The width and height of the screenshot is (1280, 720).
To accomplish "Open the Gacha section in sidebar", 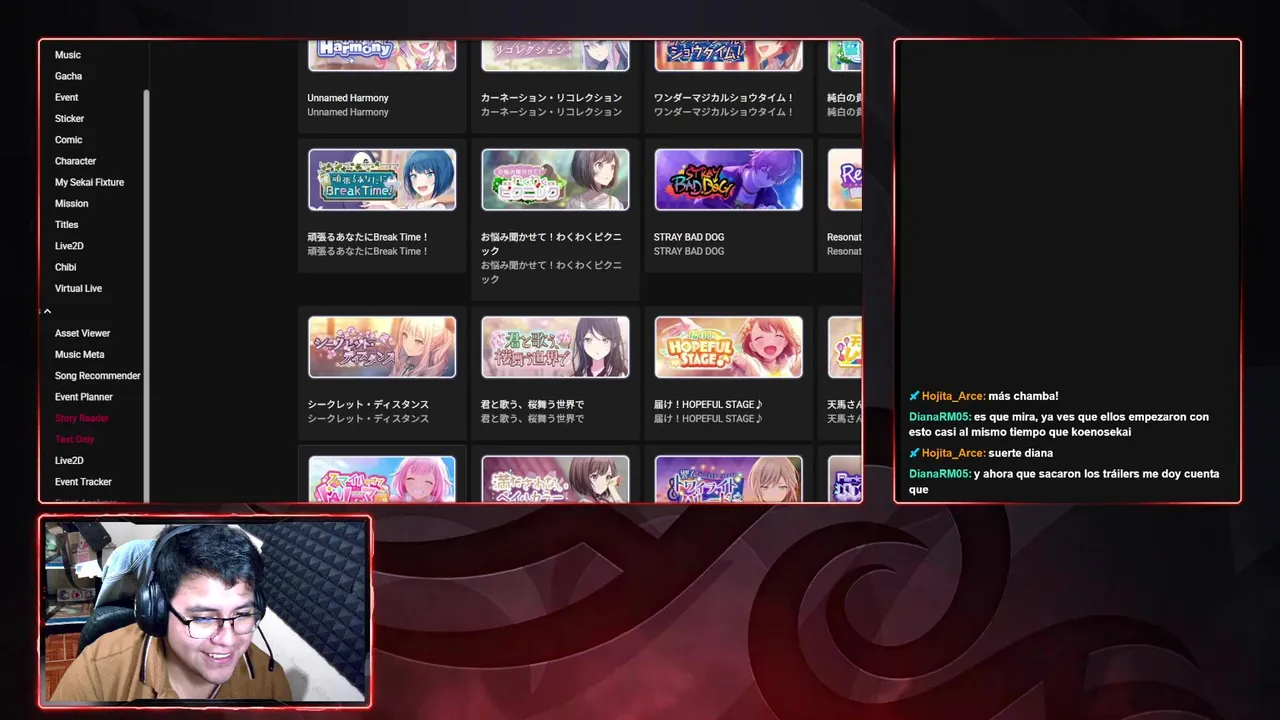I will coord(68,76).
